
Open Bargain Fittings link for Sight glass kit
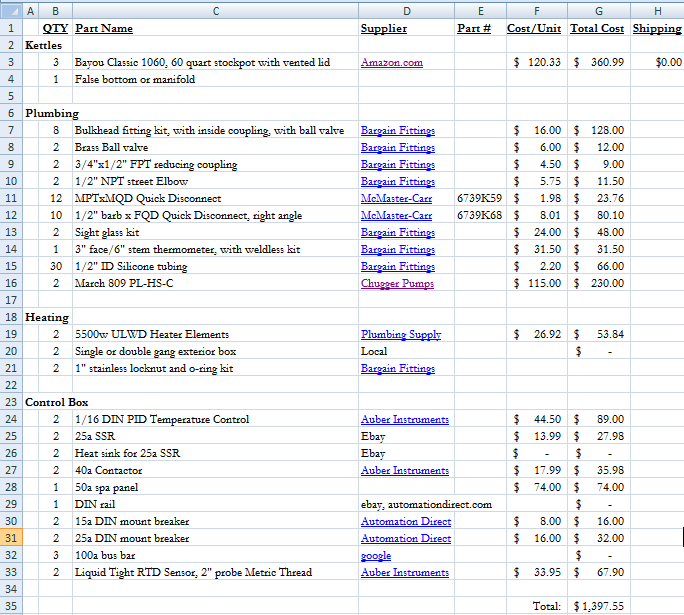point(398,232)
